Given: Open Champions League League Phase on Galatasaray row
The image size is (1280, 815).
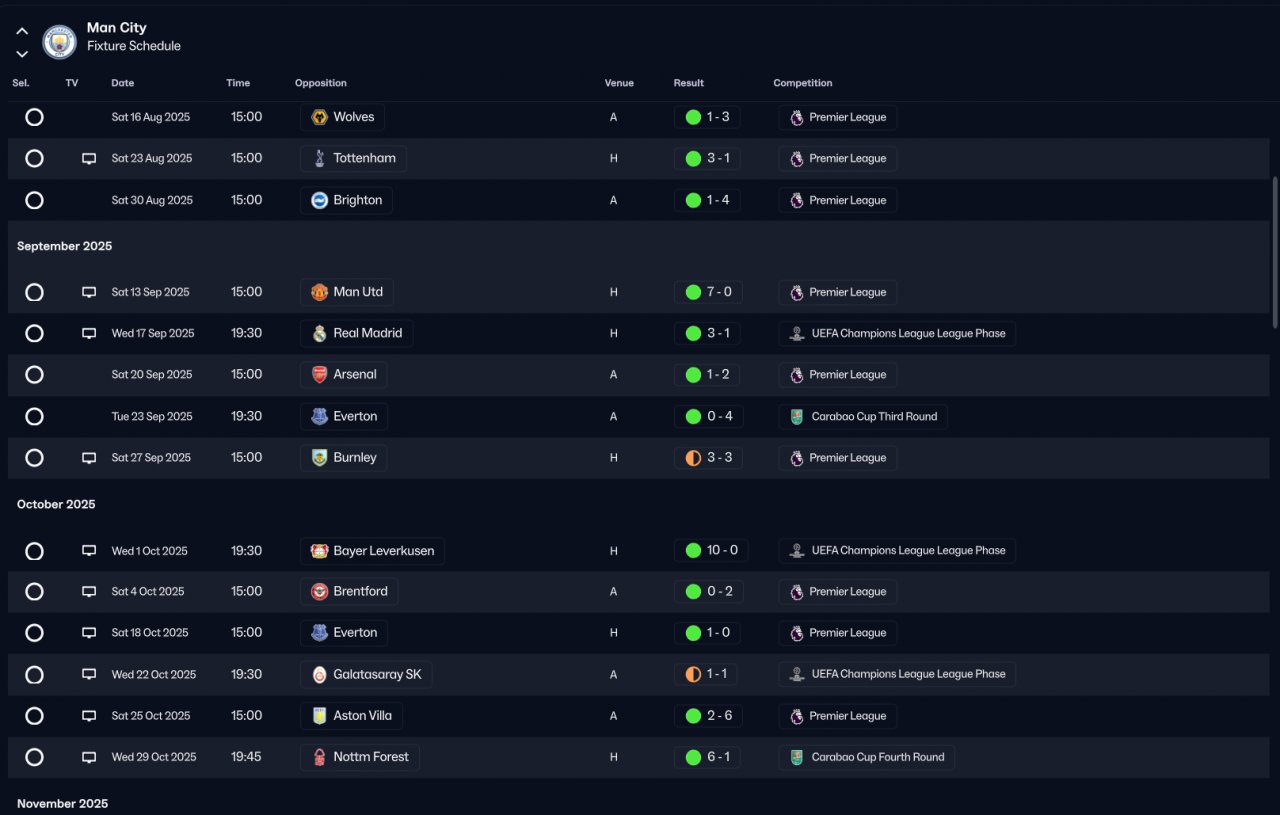Looking at the screenshot, I should pyautogui.click(x=897, y=674).
